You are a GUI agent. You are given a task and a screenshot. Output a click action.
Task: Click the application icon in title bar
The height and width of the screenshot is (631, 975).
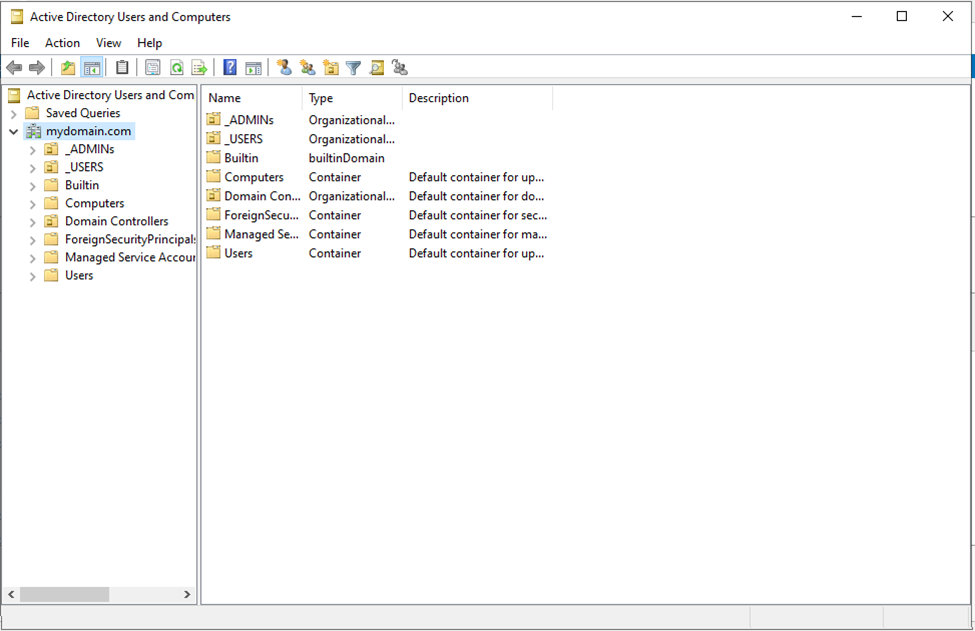point(17,17)
